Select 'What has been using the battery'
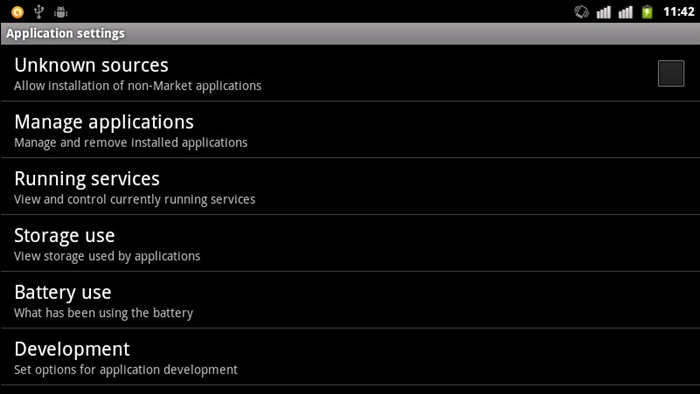 point(104,313)
